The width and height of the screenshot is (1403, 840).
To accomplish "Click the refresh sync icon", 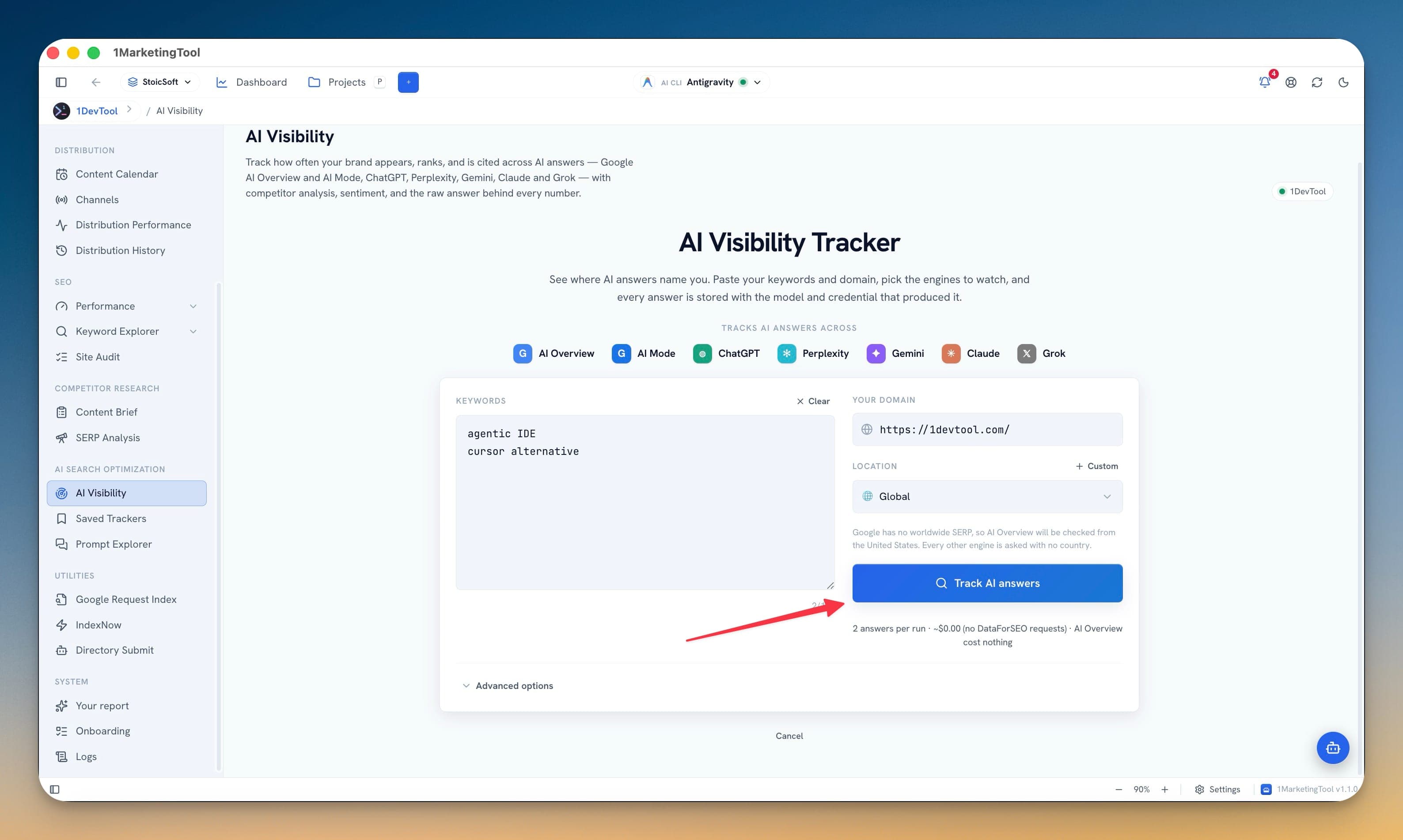I will [1316, 82].
